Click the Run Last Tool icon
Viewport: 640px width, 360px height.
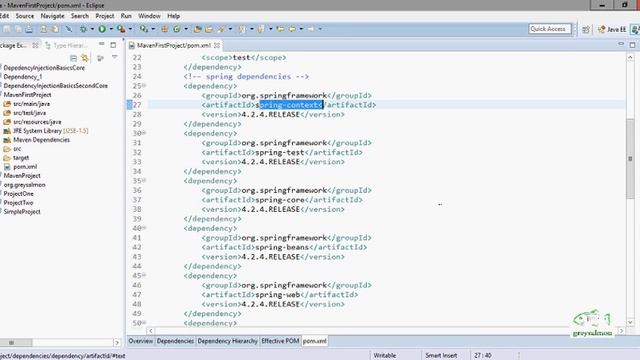click(121, 29)
